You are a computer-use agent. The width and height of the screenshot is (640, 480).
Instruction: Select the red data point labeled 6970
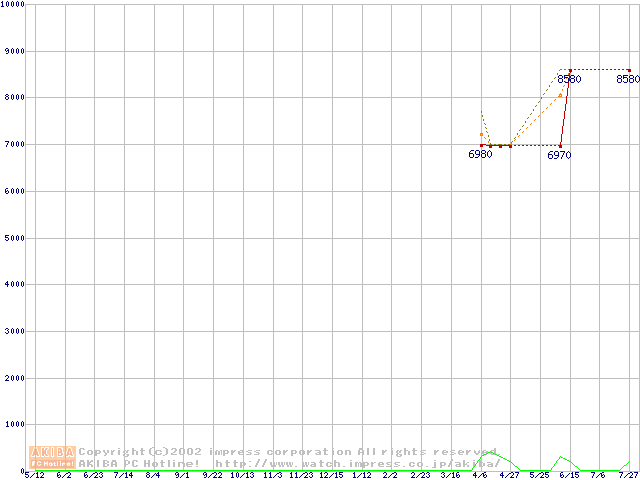tap(560, 145)
